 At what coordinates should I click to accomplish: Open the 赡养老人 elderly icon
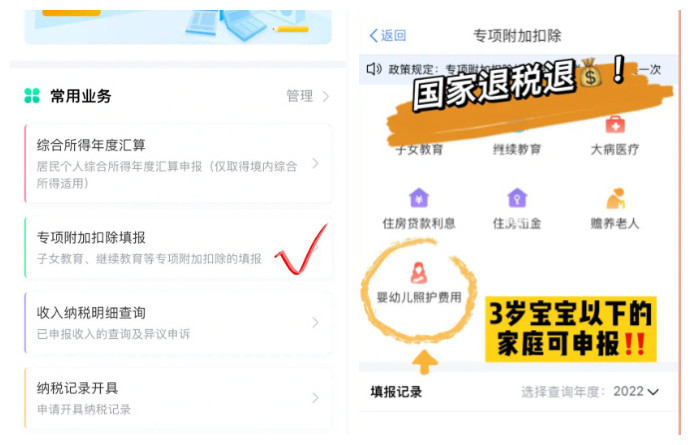click(x=616, y=198)
